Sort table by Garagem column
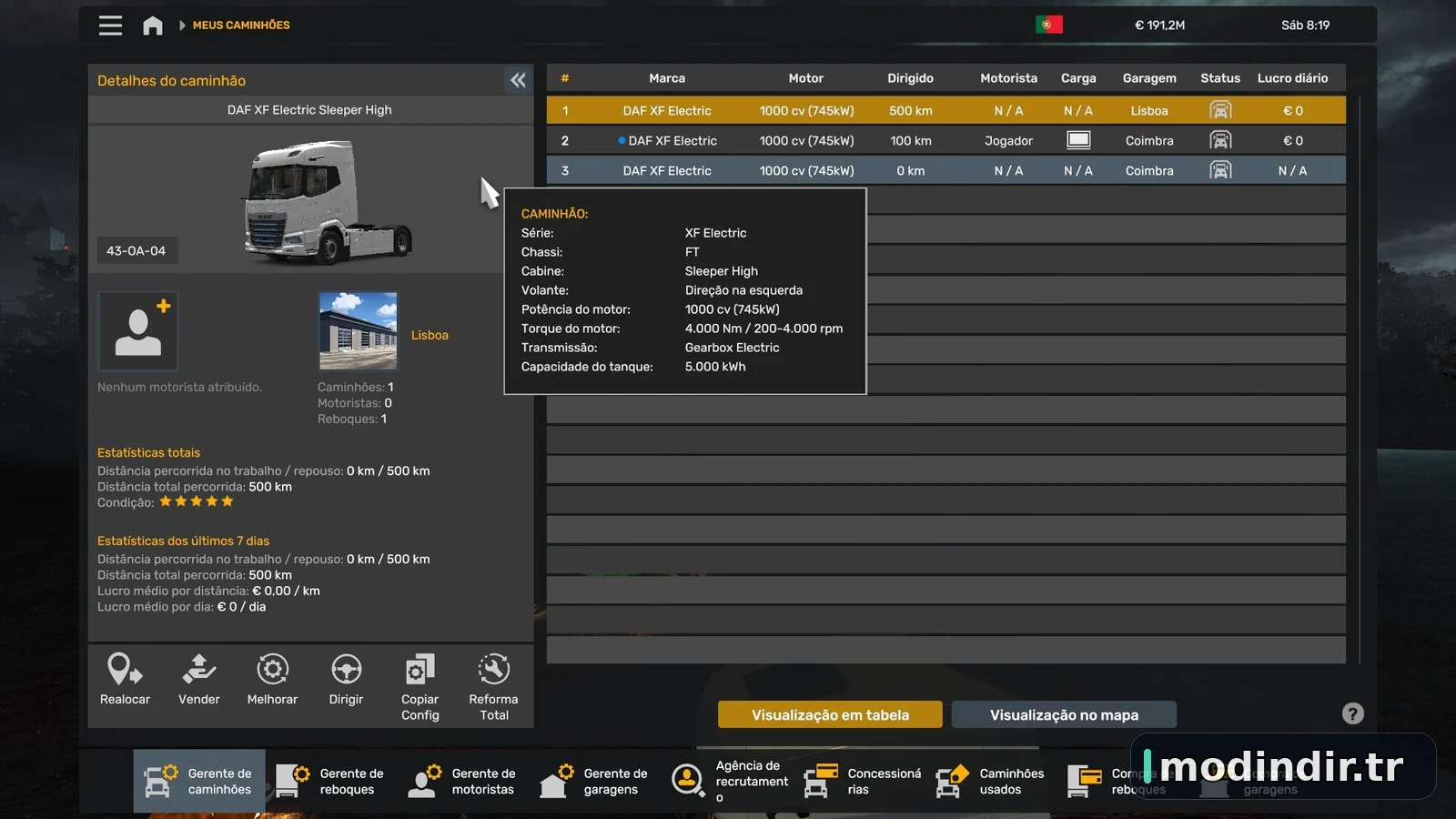Screen dimensions: 1456x819 click(x=1149, y=78)
